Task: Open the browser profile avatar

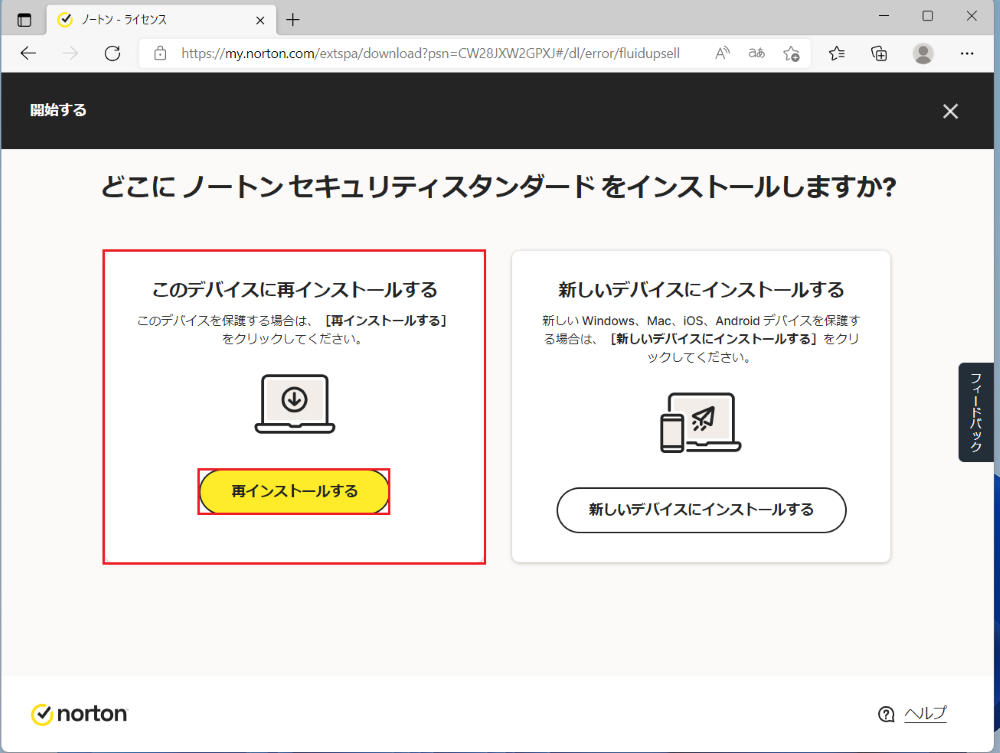Action: point(923,54)
